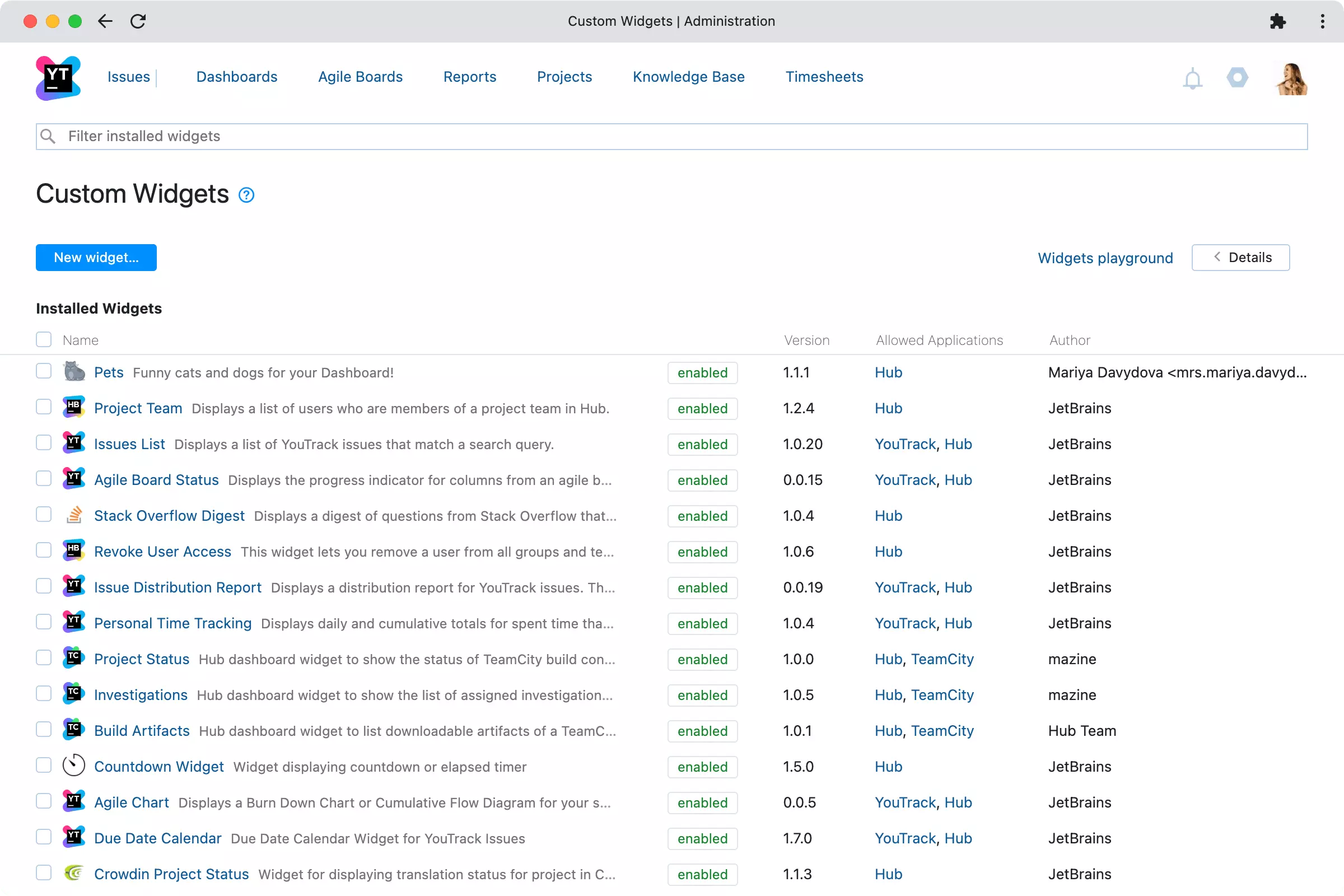
Task: Go to Agile Boards menu
Action: [360, 77]
